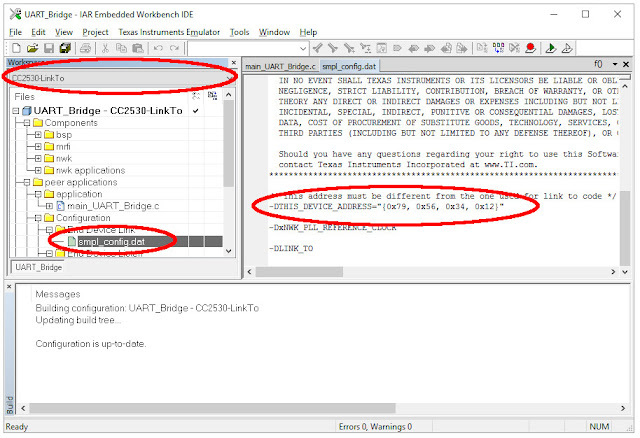Open the Texas Instruments Emulator menu
The height and width of the screenshot is (438, 640).
click(169, 32)
